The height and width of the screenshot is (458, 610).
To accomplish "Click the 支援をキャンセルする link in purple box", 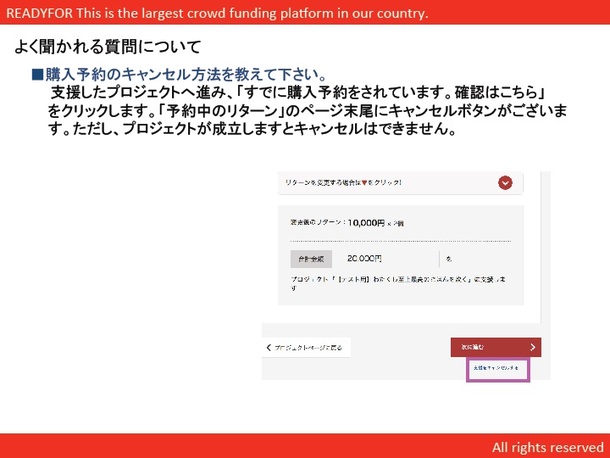I will (x=496, y=369).
